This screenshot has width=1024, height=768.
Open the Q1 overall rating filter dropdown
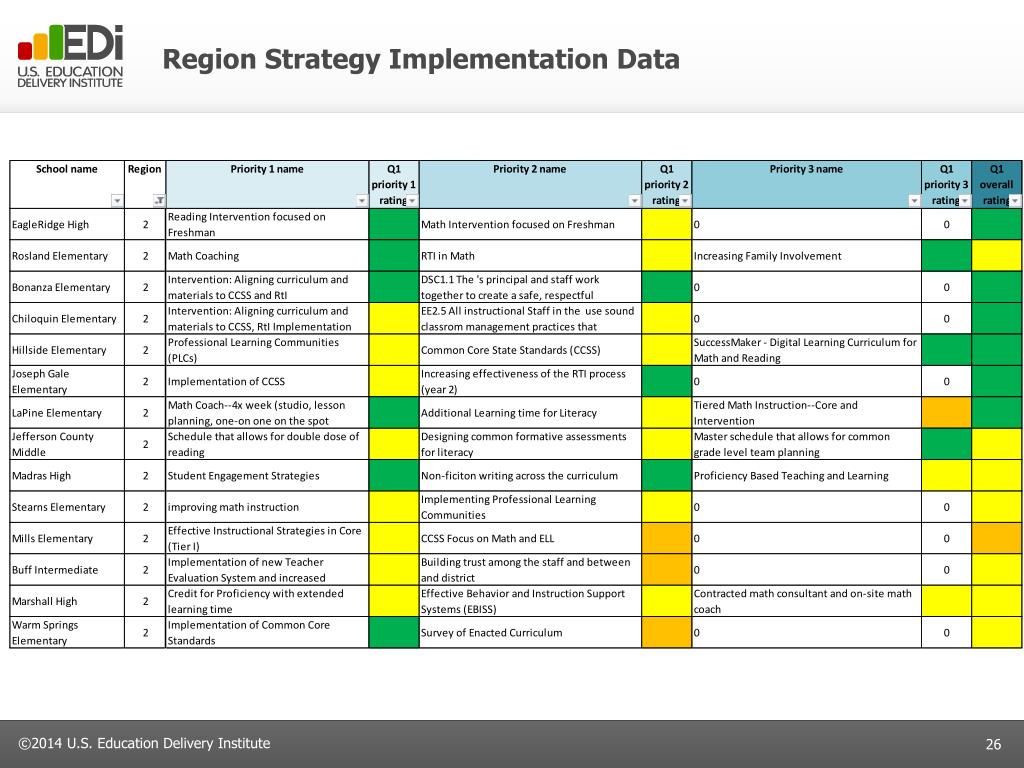1015,200
